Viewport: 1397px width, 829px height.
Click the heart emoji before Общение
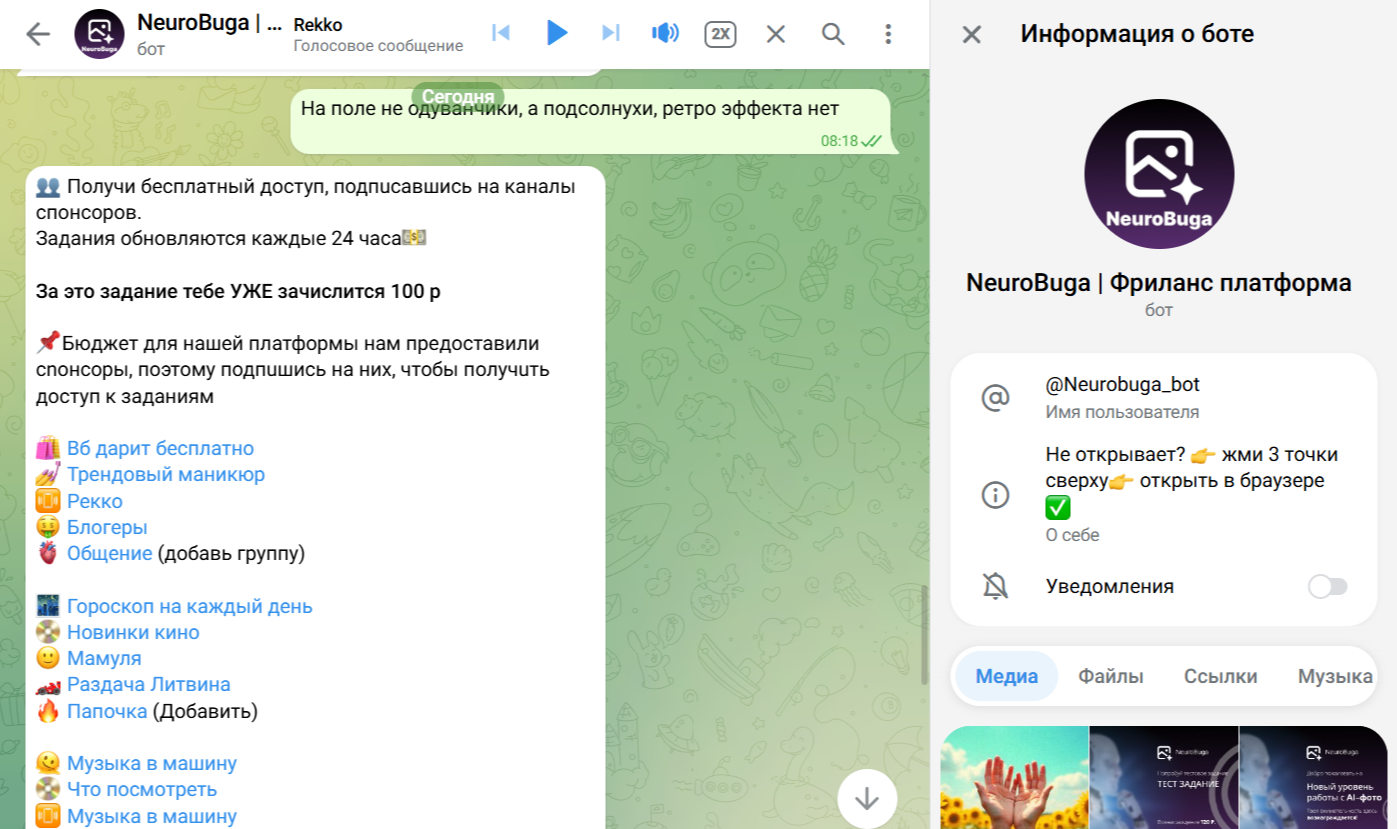click(48, 553)
